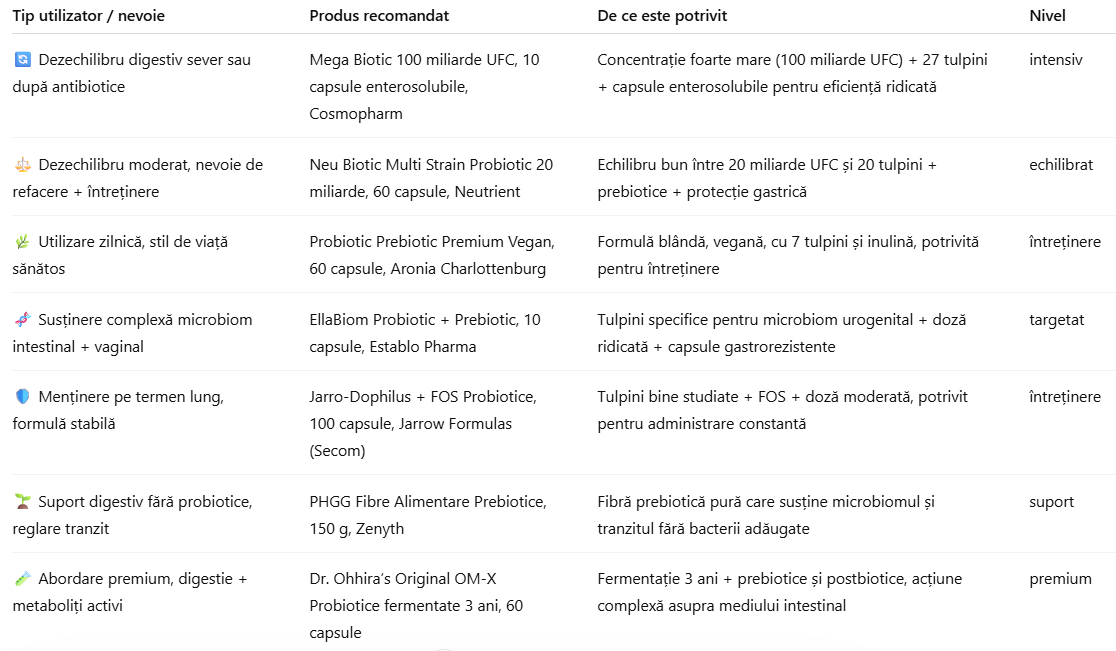Click the DNA strand icon
This screenshot has height=651, width=1116.
point(22,320)
